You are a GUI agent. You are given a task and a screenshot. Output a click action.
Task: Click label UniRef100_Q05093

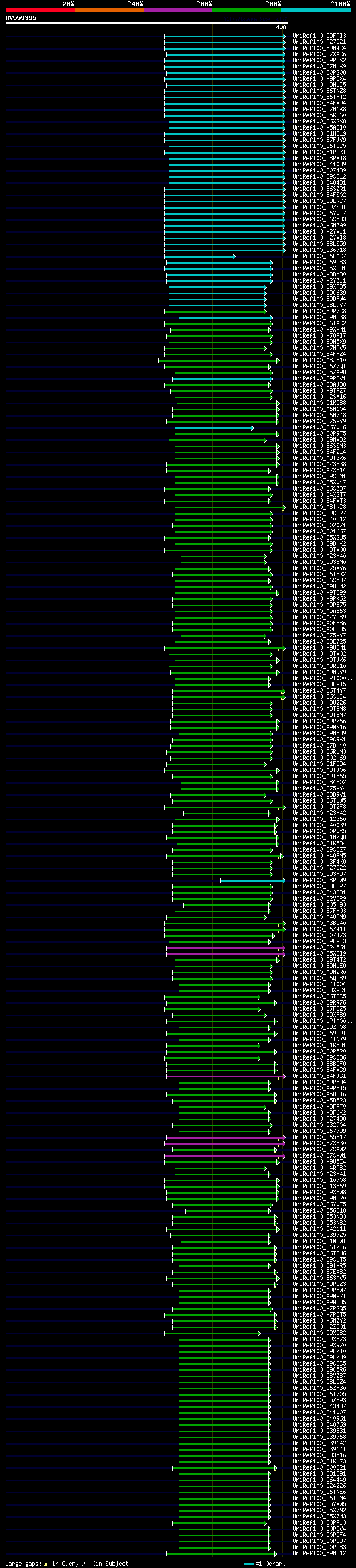319,905
